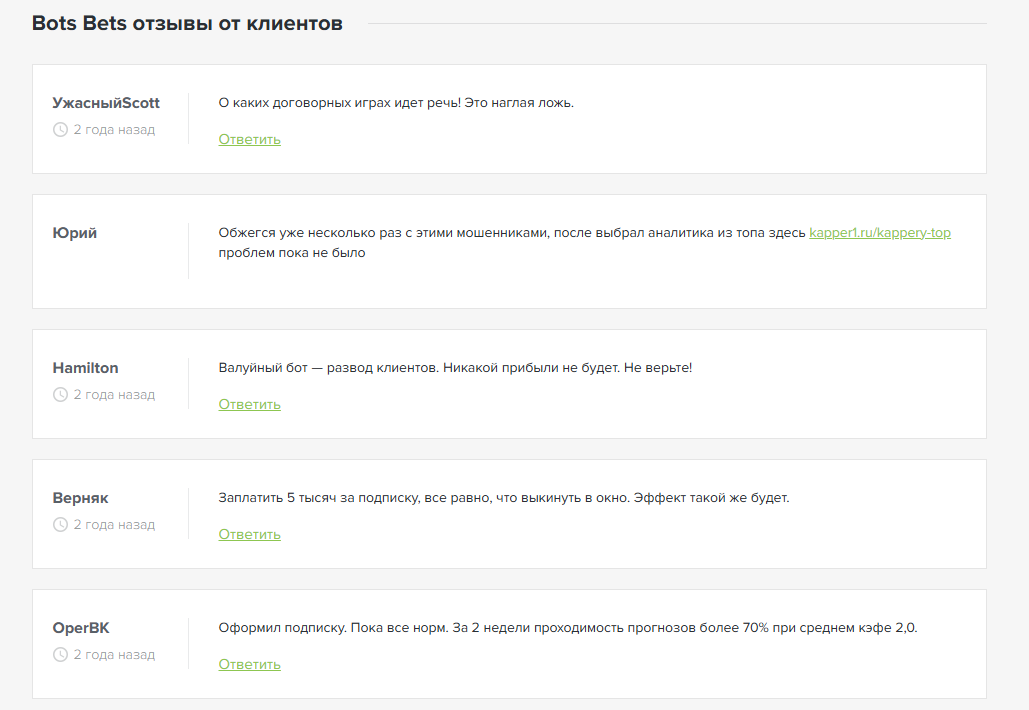This screenshot has width=1029, height=710.
Task: Click Ответить under Верняк's comment
Action: point(249,535)
